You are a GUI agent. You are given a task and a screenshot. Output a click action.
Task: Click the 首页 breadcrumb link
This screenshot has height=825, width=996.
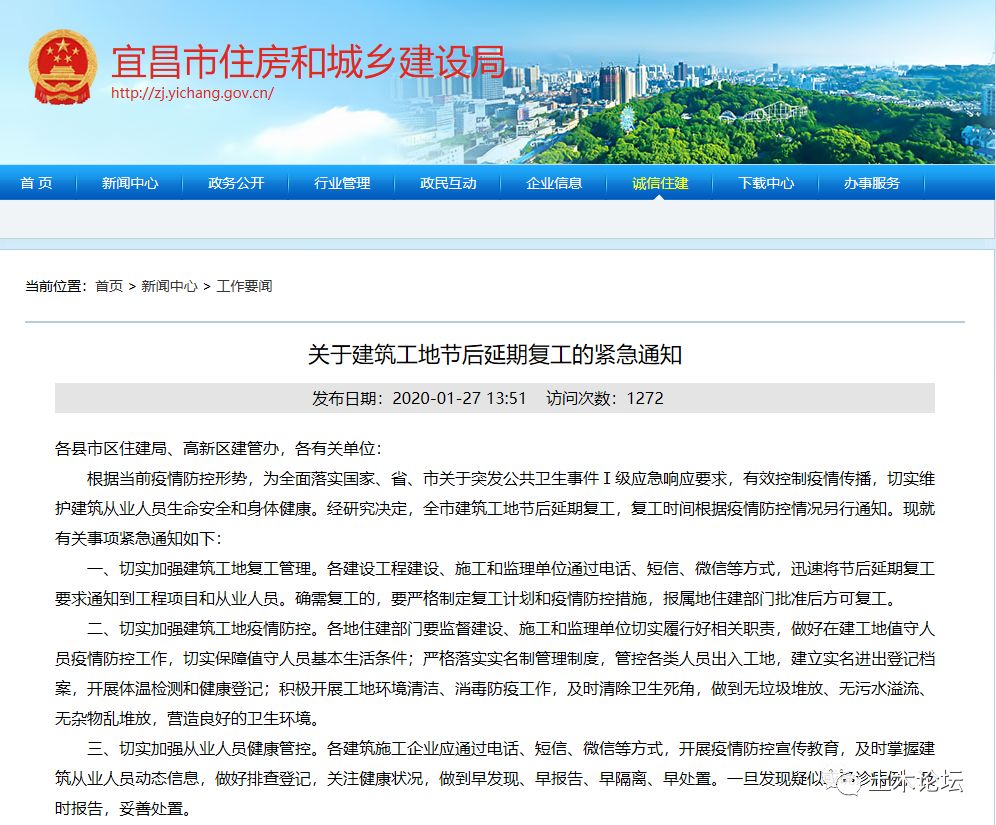tap(109, 286)
